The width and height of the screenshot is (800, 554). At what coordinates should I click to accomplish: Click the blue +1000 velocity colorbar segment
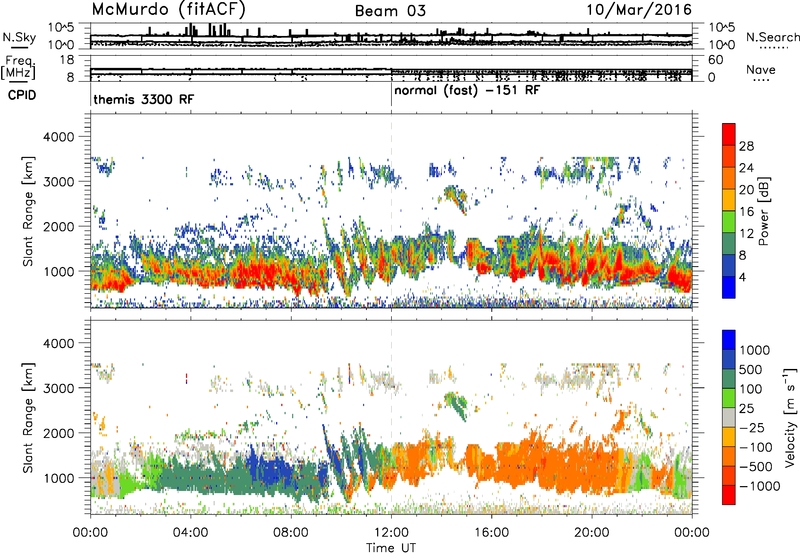pyautogui.click(x=729, y=340)
